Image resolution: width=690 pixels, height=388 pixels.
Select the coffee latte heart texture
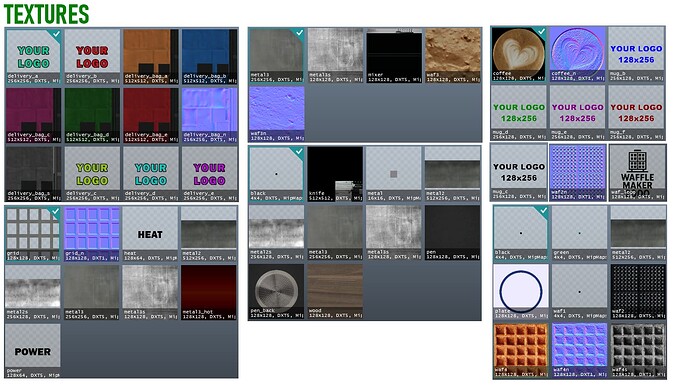point(518,54)
